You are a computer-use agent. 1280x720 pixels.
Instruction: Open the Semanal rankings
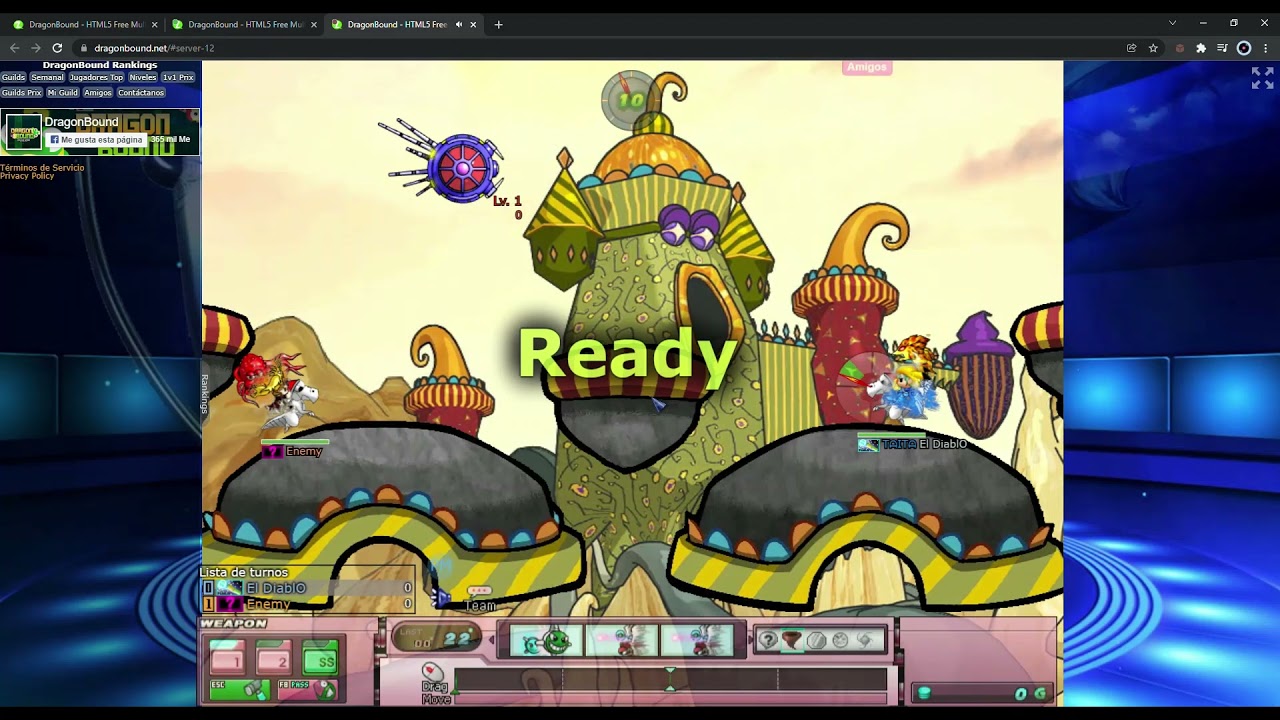tap(47, 77)
